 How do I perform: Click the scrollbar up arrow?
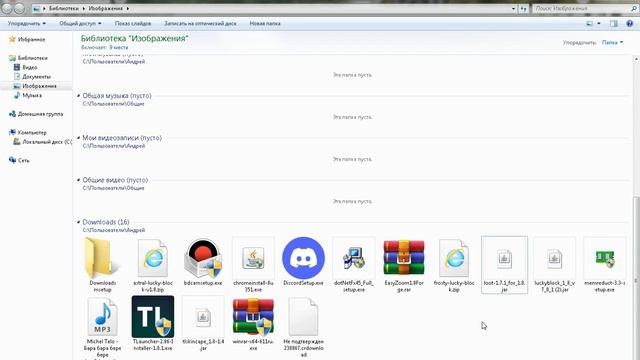pos(636,60)
